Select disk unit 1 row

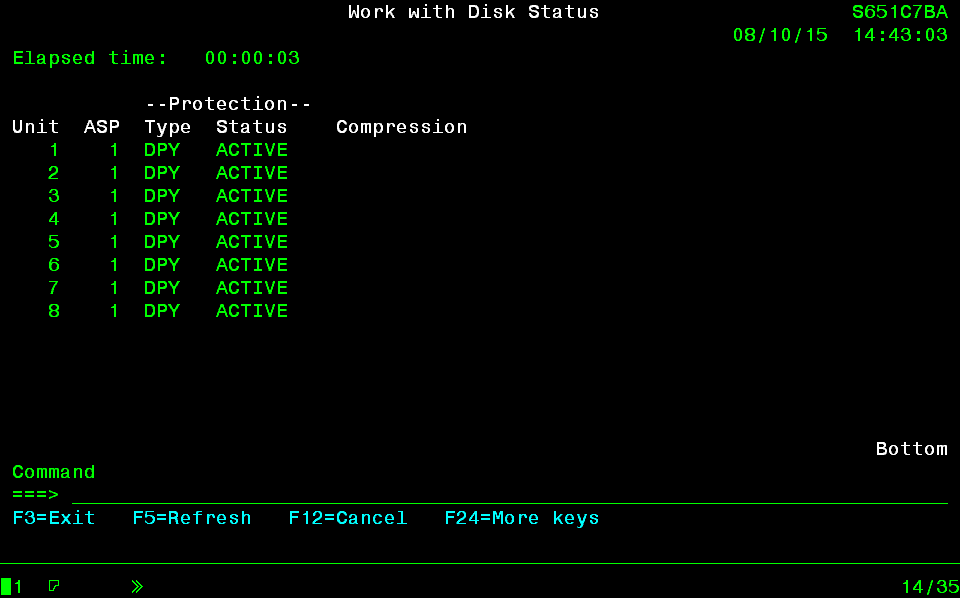pos(54,150)
